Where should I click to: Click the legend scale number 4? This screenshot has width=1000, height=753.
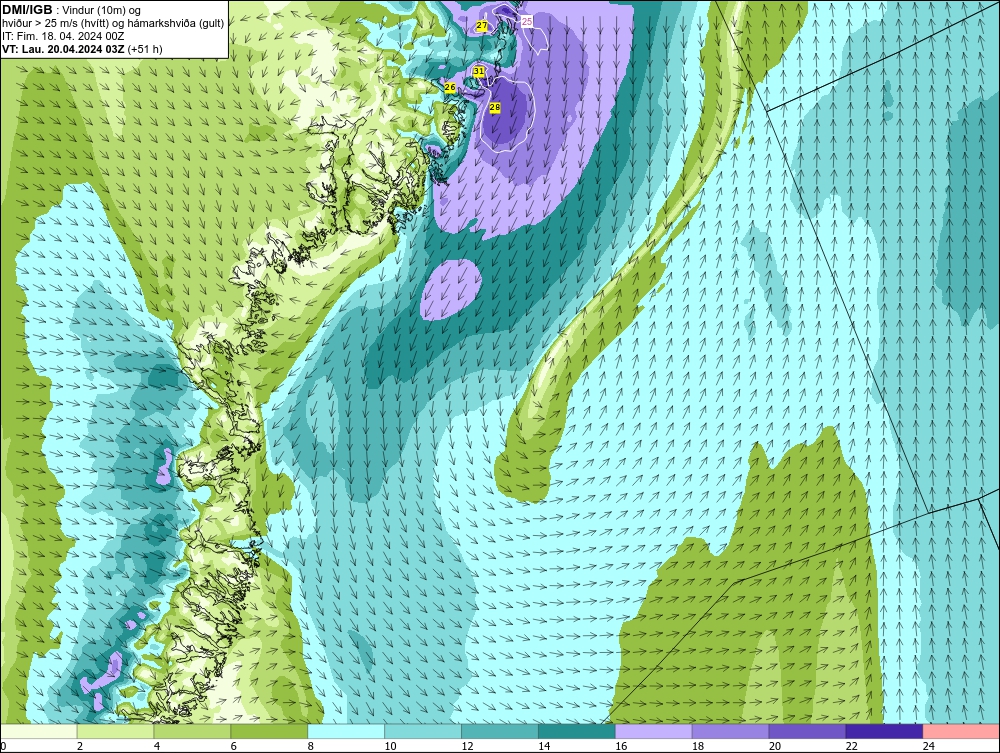tap(157, 746)
